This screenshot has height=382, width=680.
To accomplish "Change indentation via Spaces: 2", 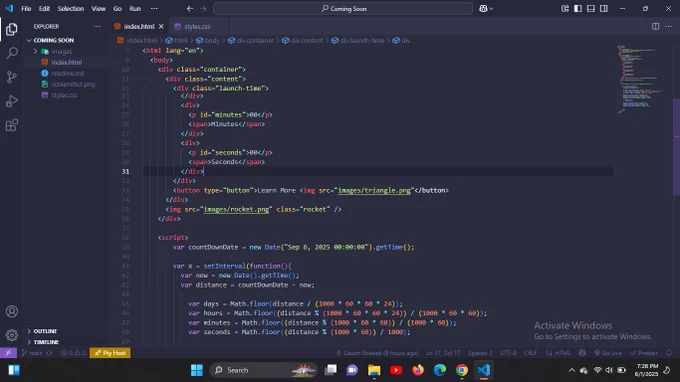I will [480, 353].
